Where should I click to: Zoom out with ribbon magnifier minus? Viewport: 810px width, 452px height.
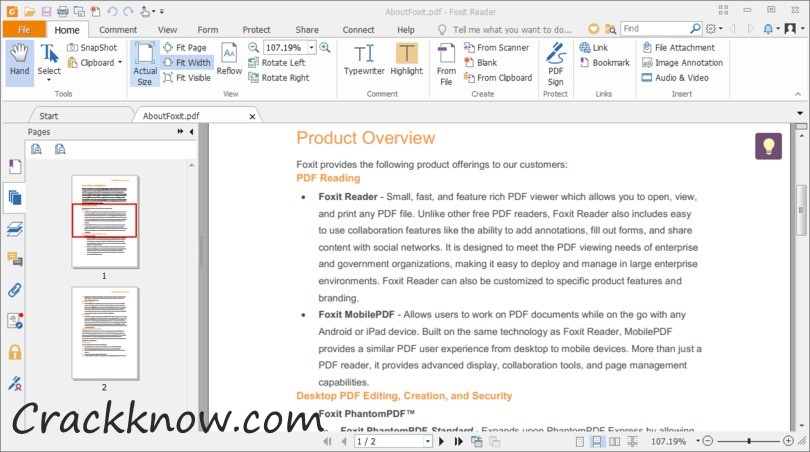pyautogui.click(x=253, y=48)
